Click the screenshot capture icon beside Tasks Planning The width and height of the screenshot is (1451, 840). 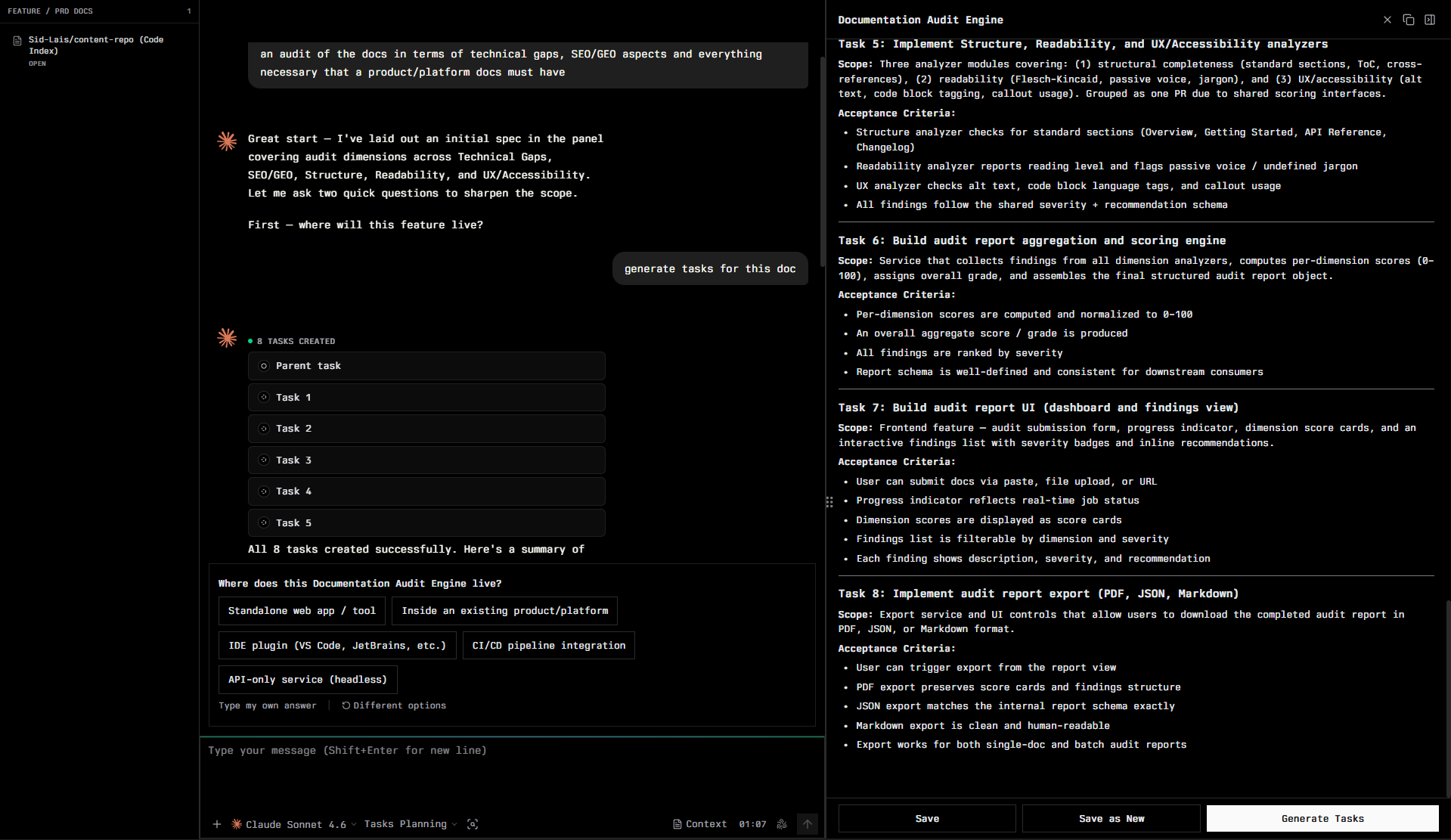(x=473, y=824)
